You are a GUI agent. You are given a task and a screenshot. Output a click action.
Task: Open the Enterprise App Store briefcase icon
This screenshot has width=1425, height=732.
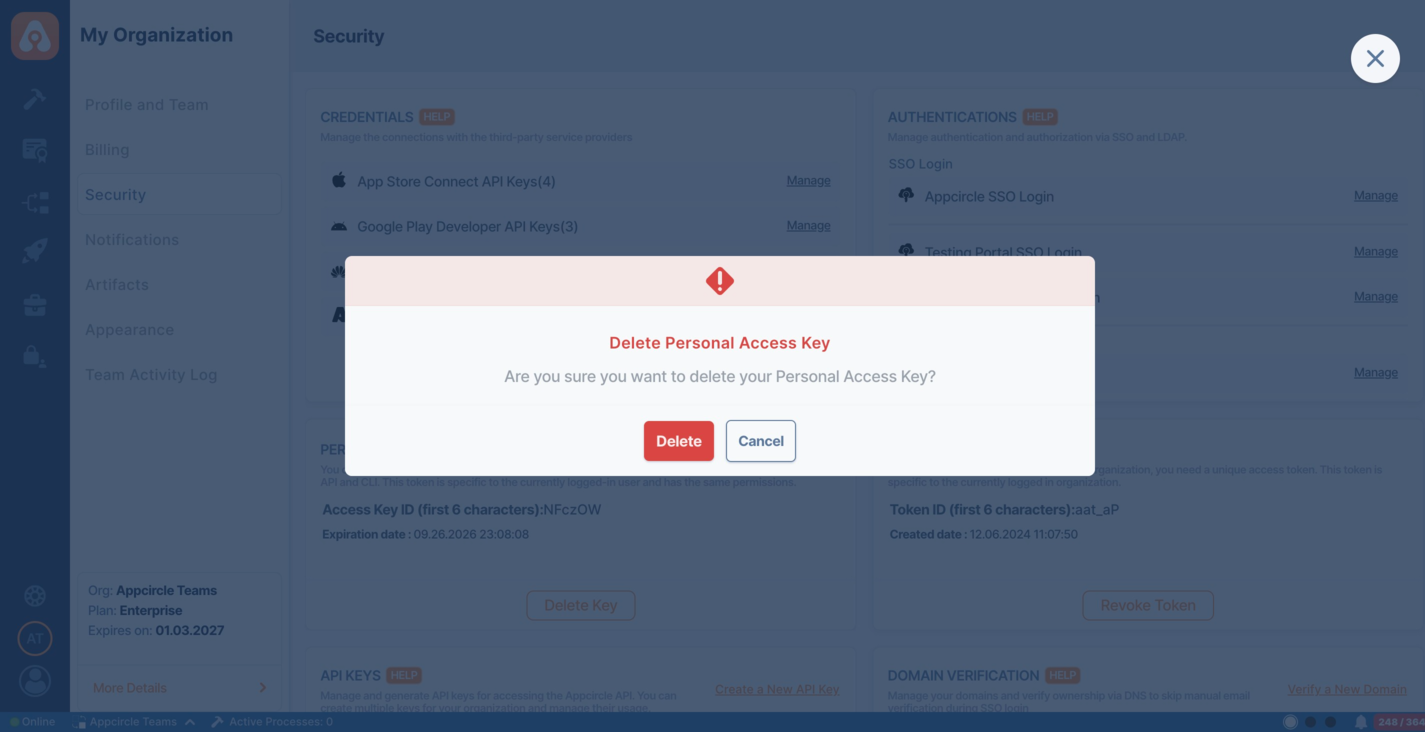coord(35,304)
